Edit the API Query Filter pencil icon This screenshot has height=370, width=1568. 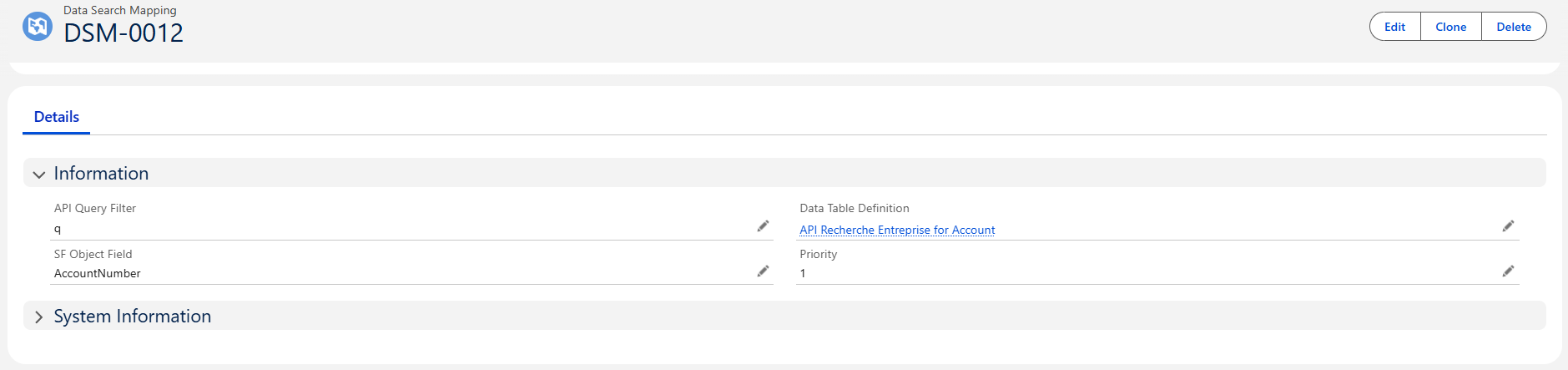[763, 226]
